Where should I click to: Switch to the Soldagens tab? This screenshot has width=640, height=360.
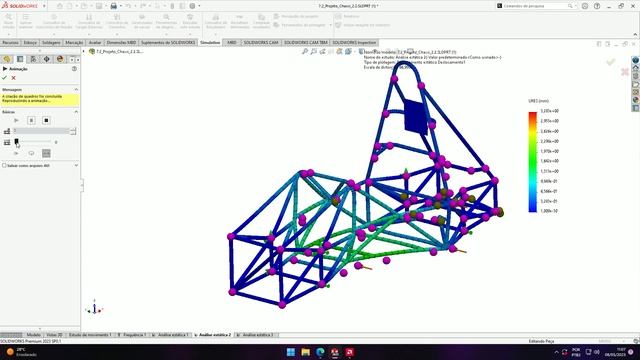click(51, 42)
